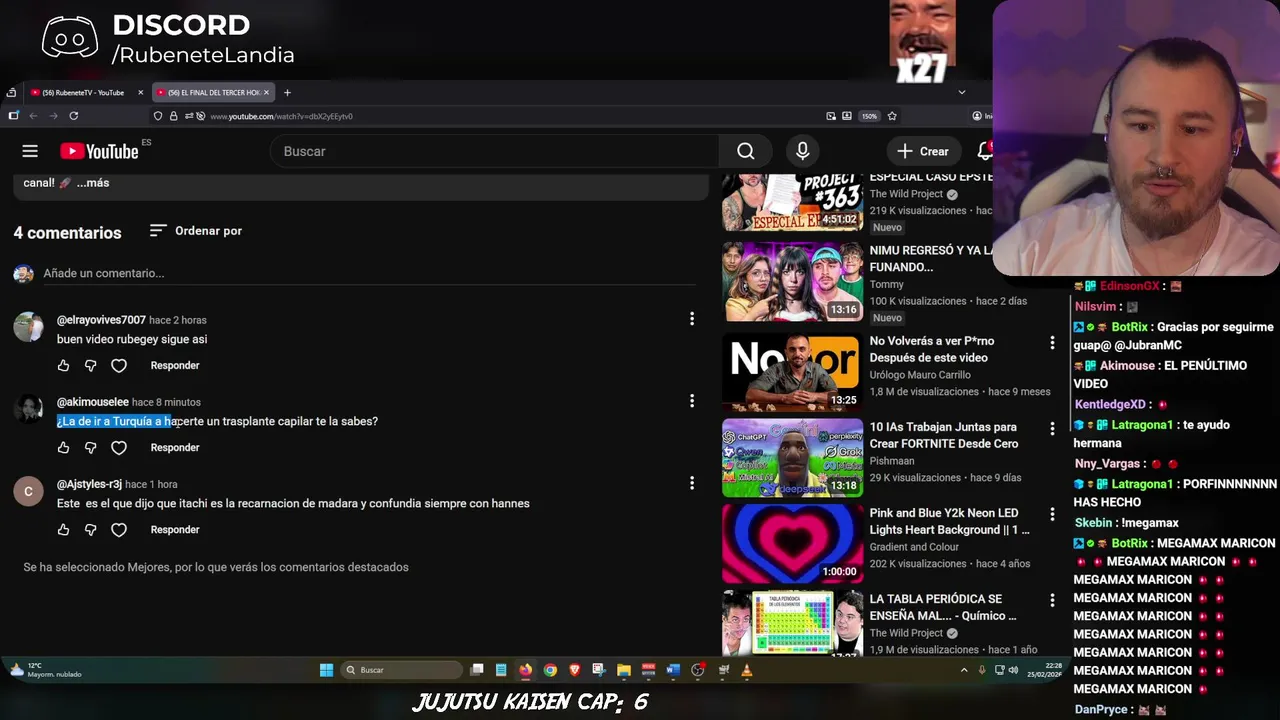1280x720 pixels.
Task: Click the Añade un comentario field
Action: 370,273
